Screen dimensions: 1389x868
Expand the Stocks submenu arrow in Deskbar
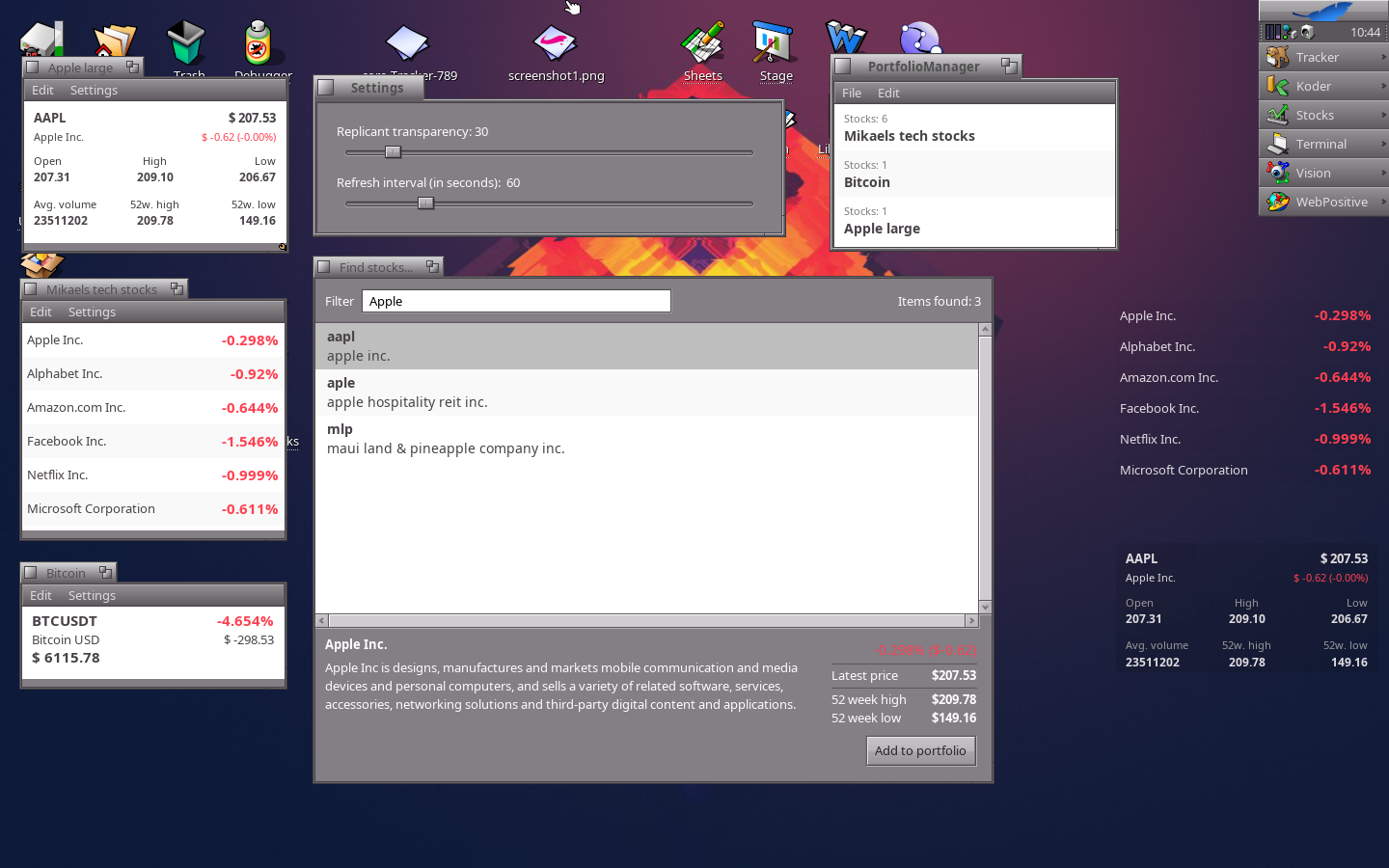point(1383,115)
